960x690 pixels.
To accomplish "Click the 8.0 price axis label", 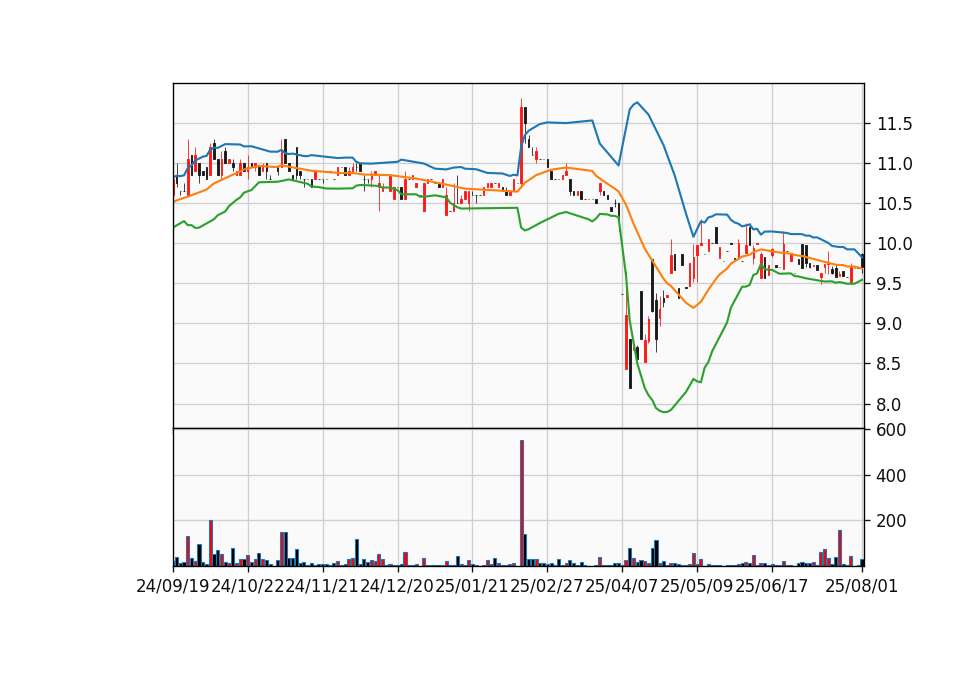I will [x=890, y=405].
